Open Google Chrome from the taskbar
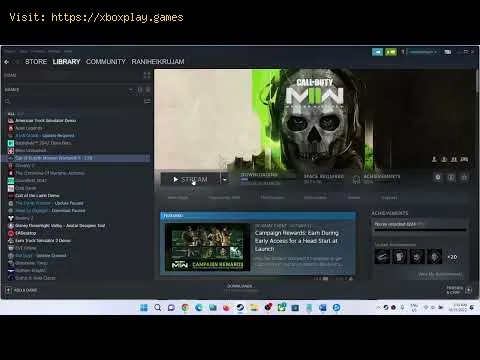The width and height of the screenshot is (480, 360). [185, 307]
